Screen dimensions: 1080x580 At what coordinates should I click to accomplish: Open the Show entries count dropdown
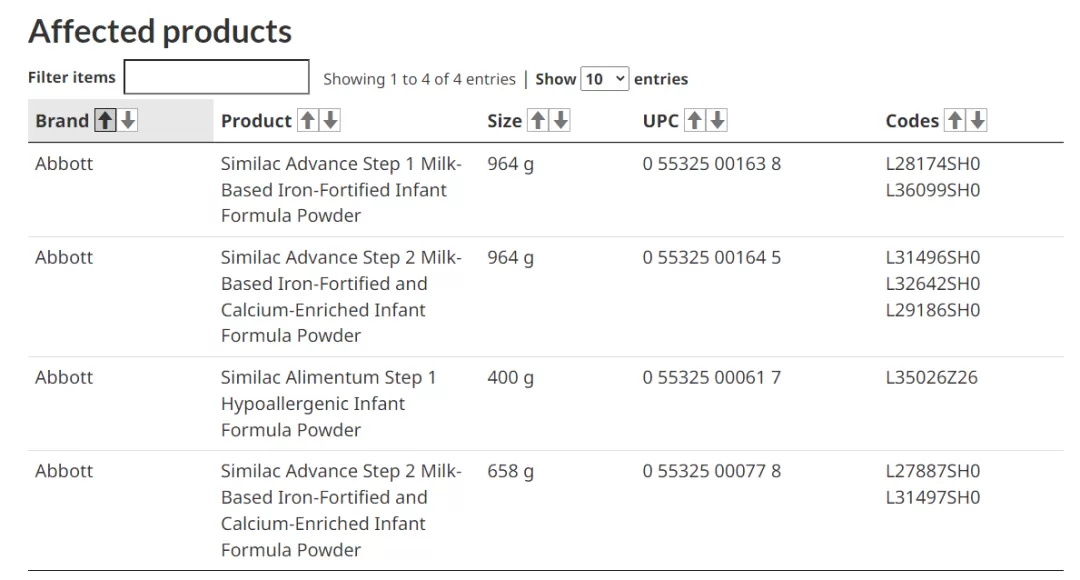point(605,79)
